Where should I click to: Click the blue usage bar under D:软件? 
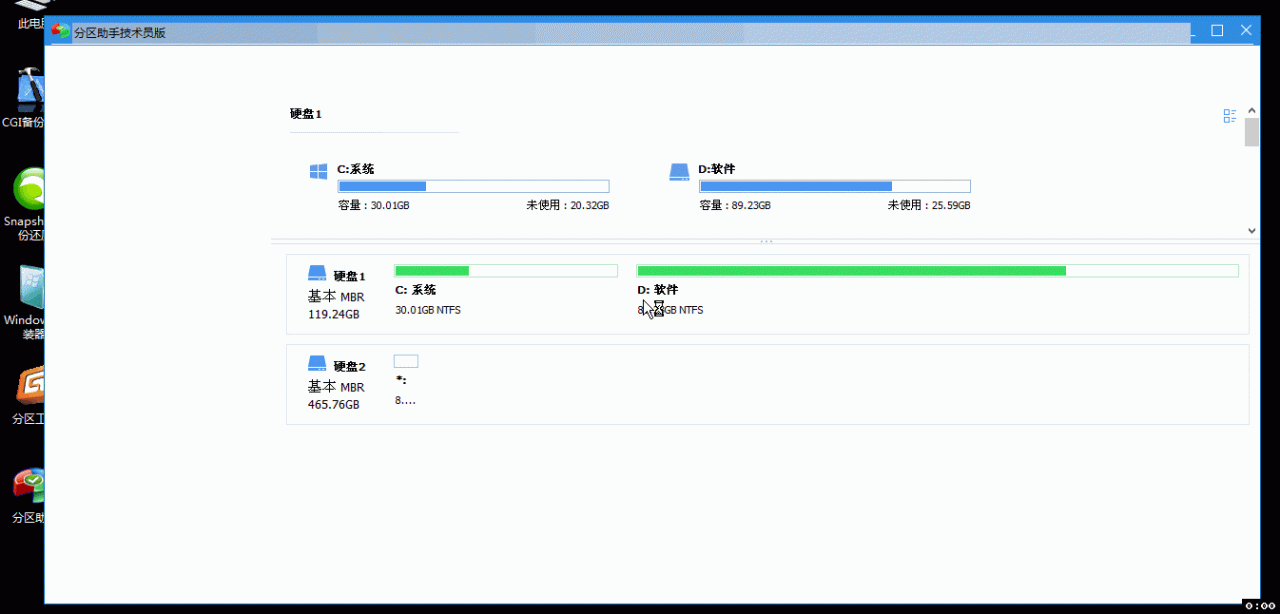click(834, 187)
